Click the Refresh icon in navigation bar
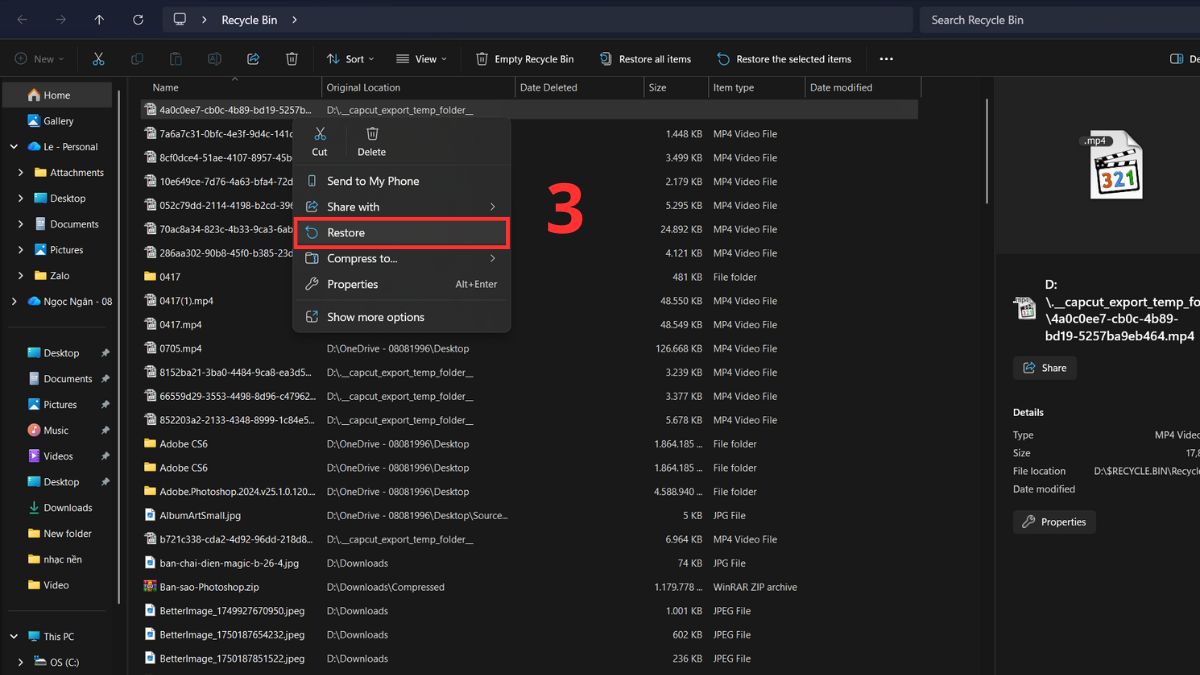The image size is (1200, 675). pos(138,20)
